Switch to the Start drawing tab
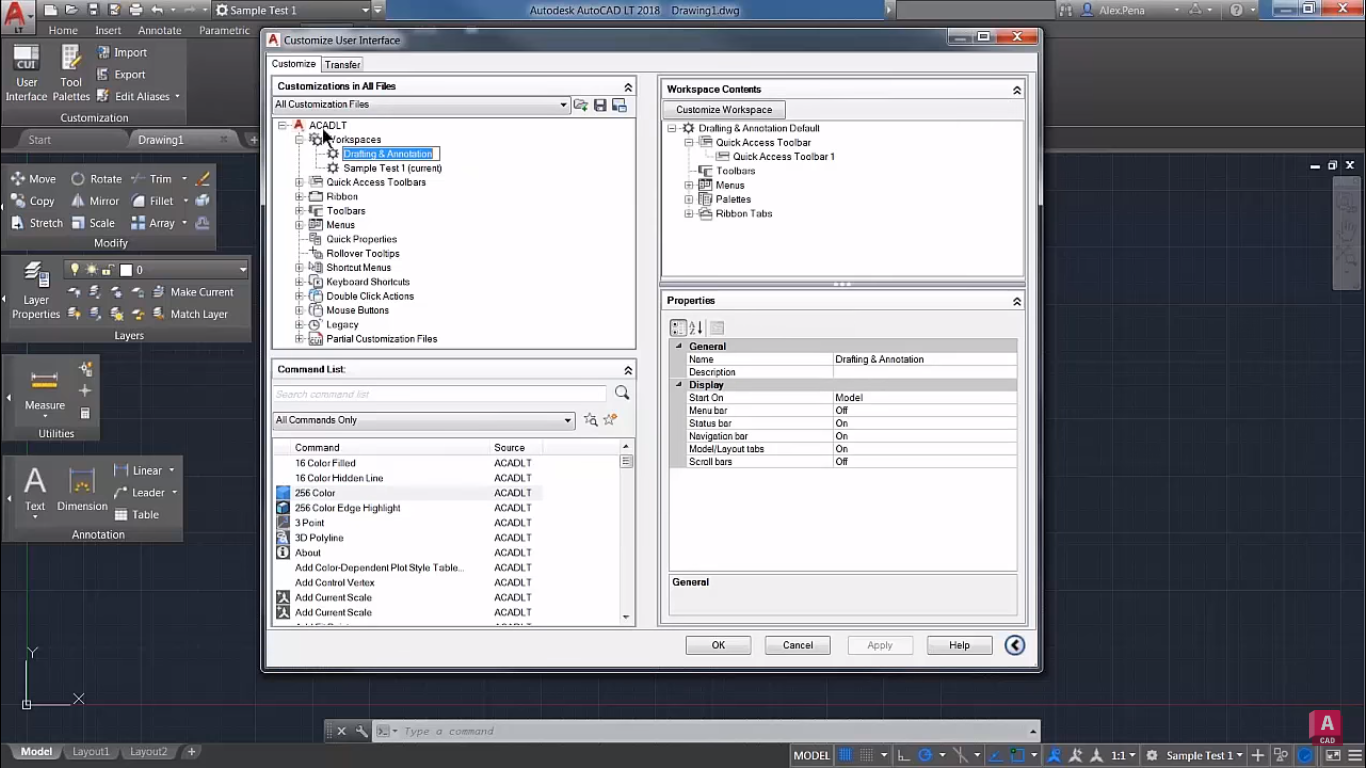Viewport: 1366px width, 768px height. (x=40, y=140)
